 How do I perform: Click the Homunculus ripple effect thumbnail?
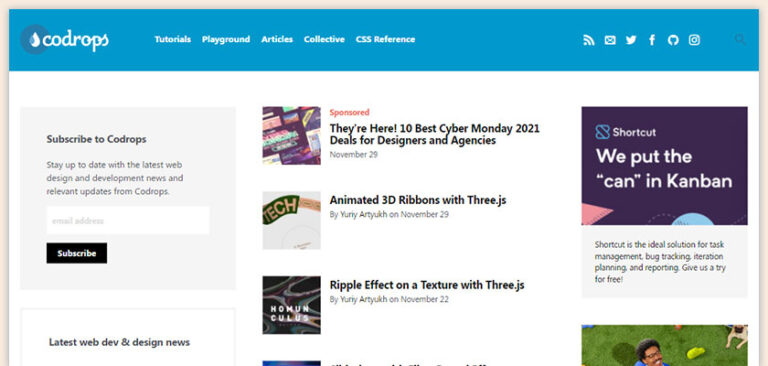pyautogui.click(x=291, y=305)
